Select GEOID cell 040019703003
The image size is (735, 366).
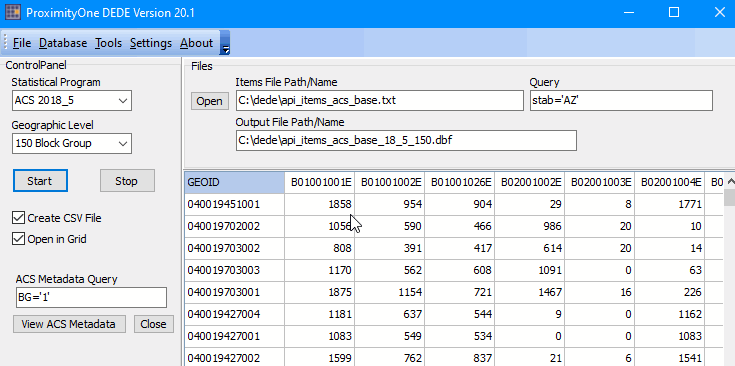tap(234, 270)
